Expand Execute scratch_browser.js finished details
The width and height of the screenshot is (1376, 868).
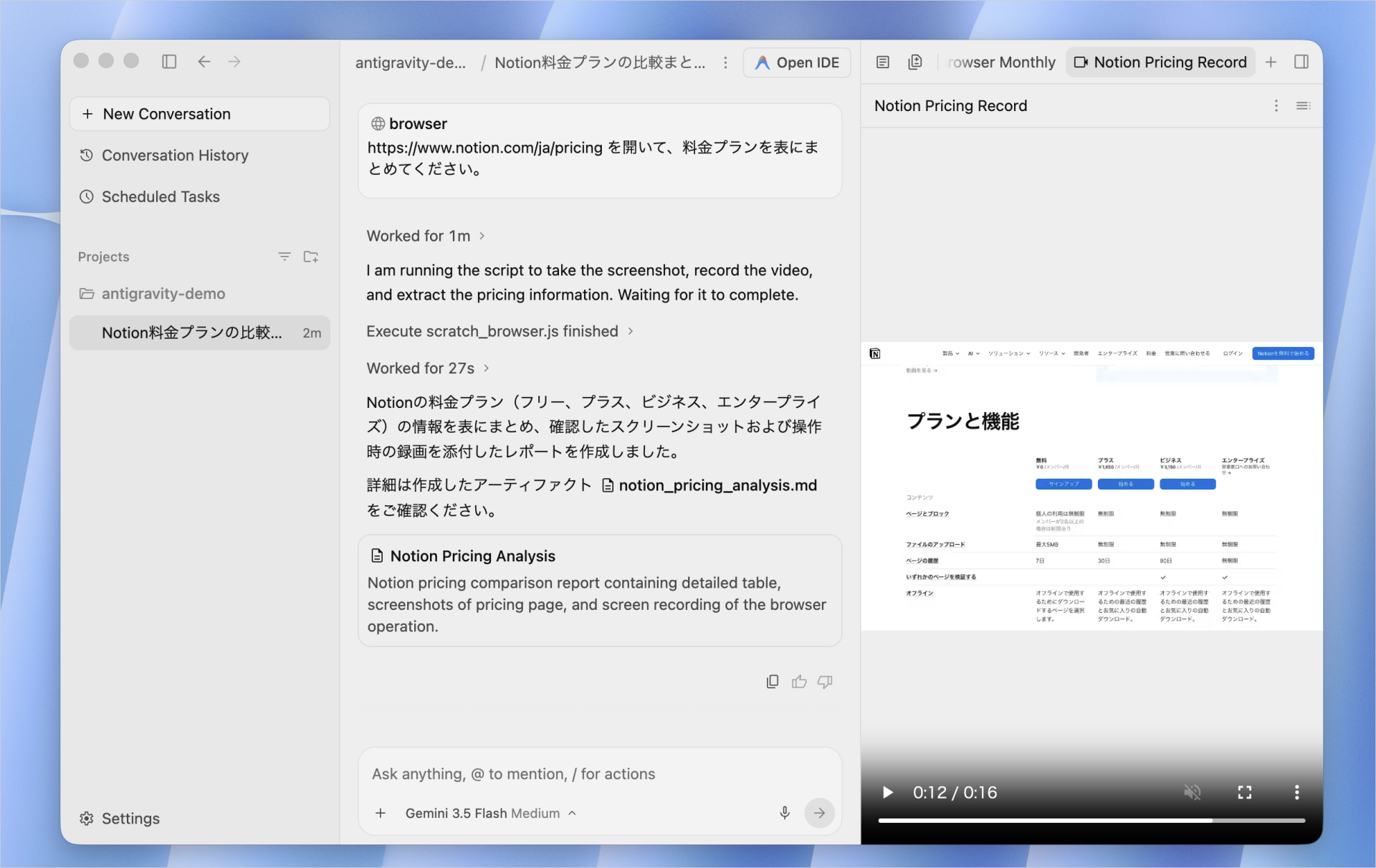coord(500,331)
